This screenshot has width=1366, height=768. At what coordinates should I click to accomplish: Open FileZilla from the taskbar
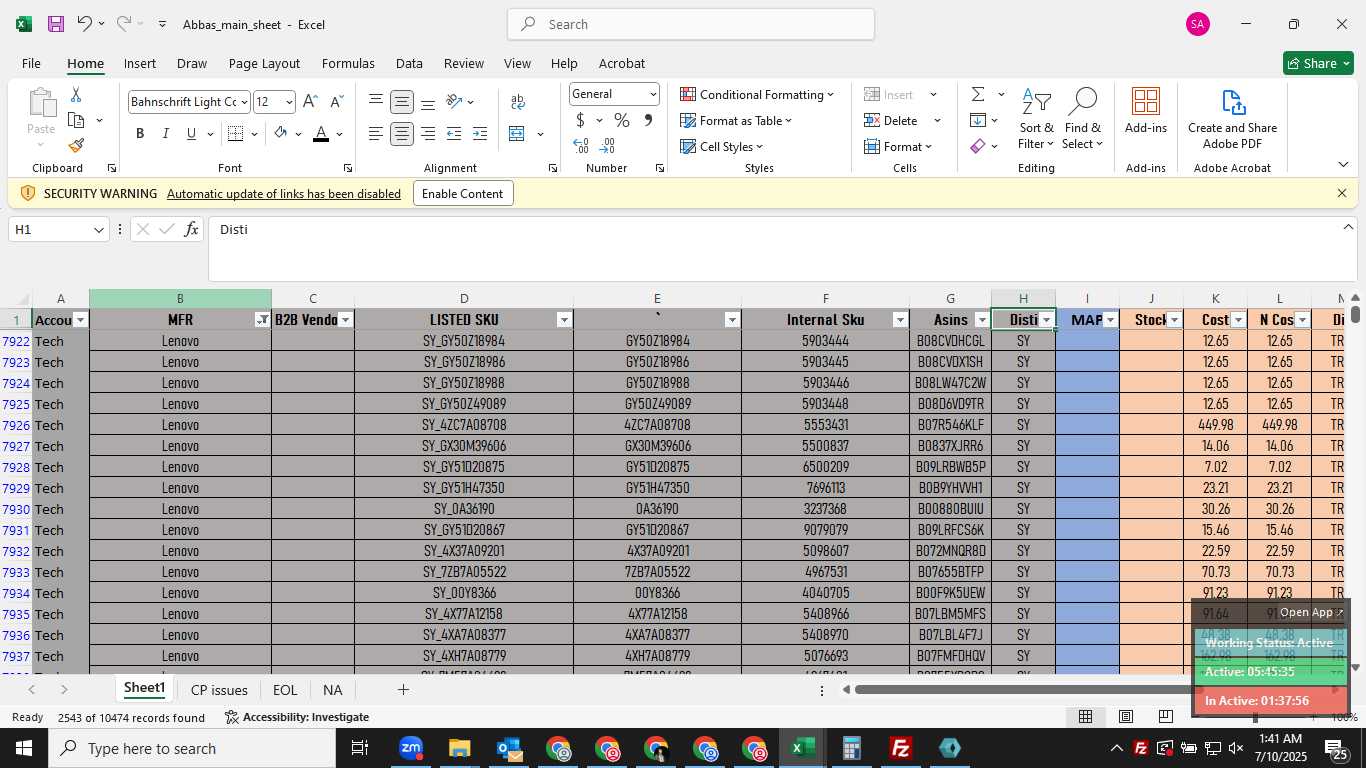tap(901, 748)
